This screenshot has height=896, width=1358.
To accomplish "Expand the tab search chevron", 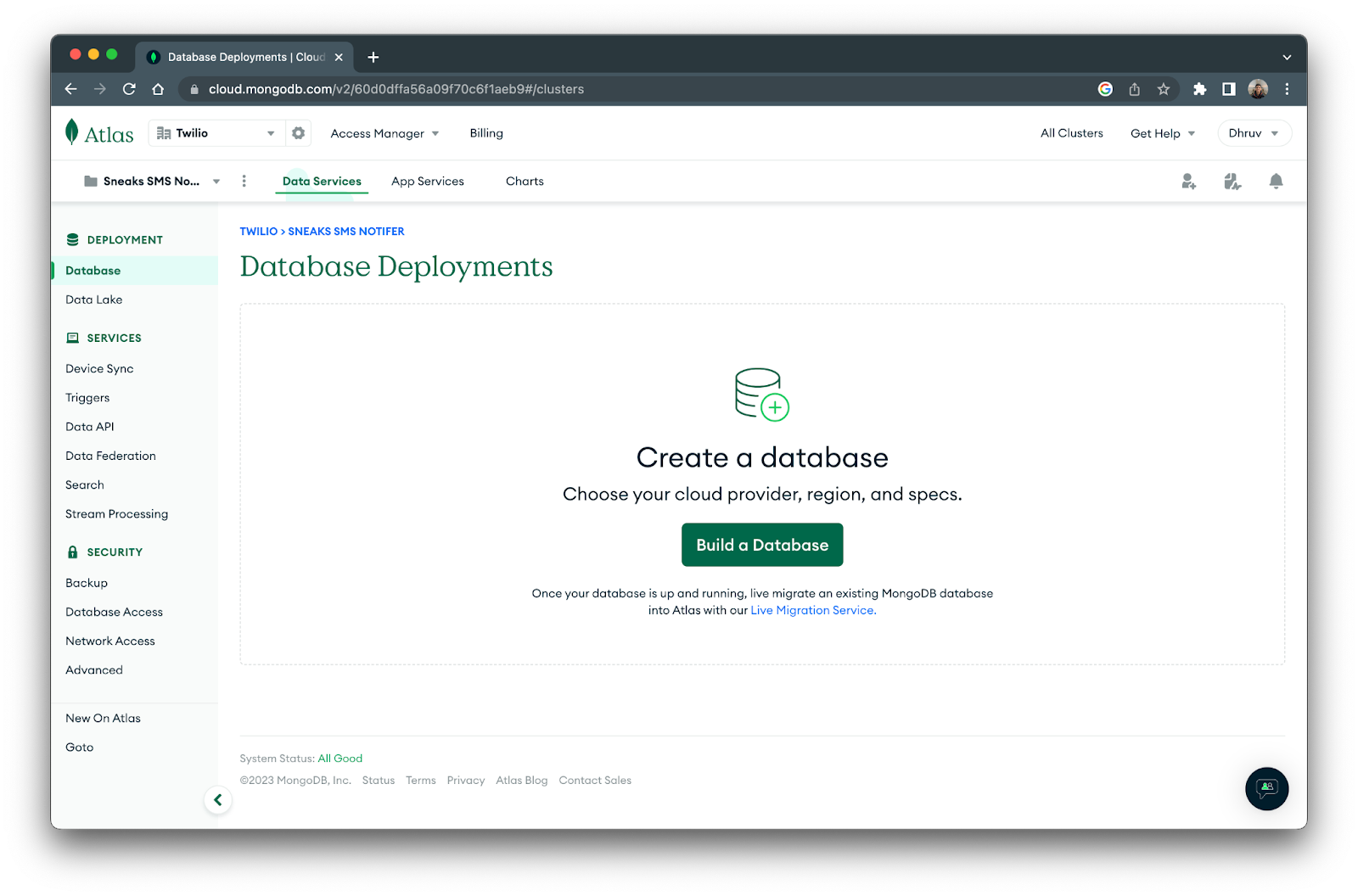I will 1287,57.
